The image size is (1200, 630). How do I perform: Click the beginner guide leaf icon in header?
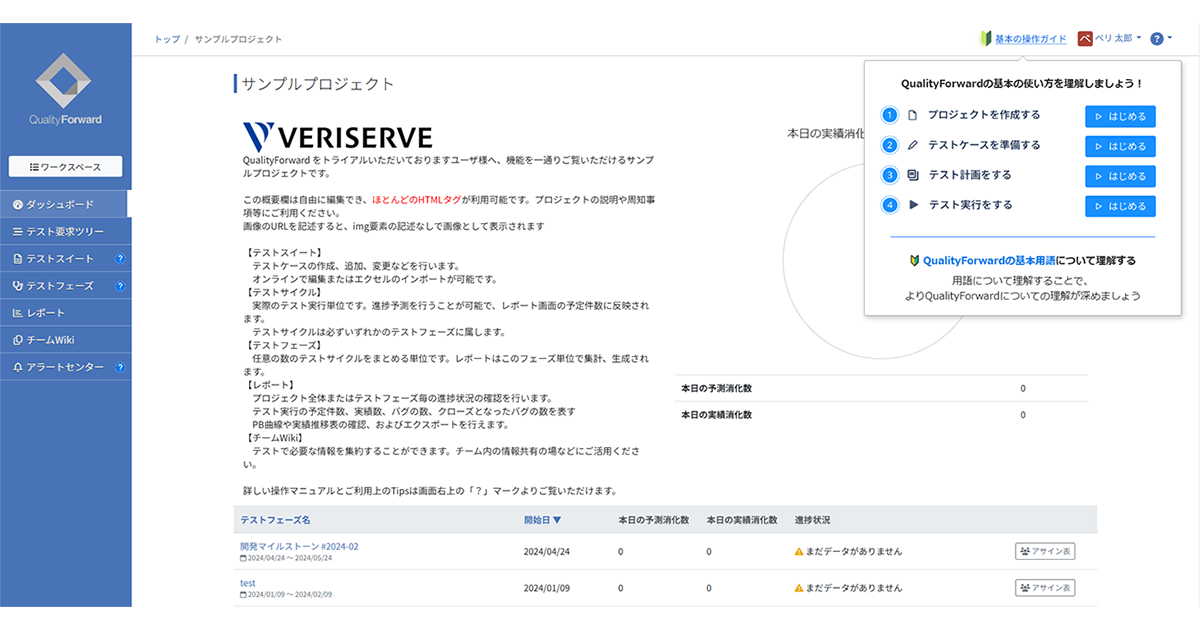click(985, 39)
